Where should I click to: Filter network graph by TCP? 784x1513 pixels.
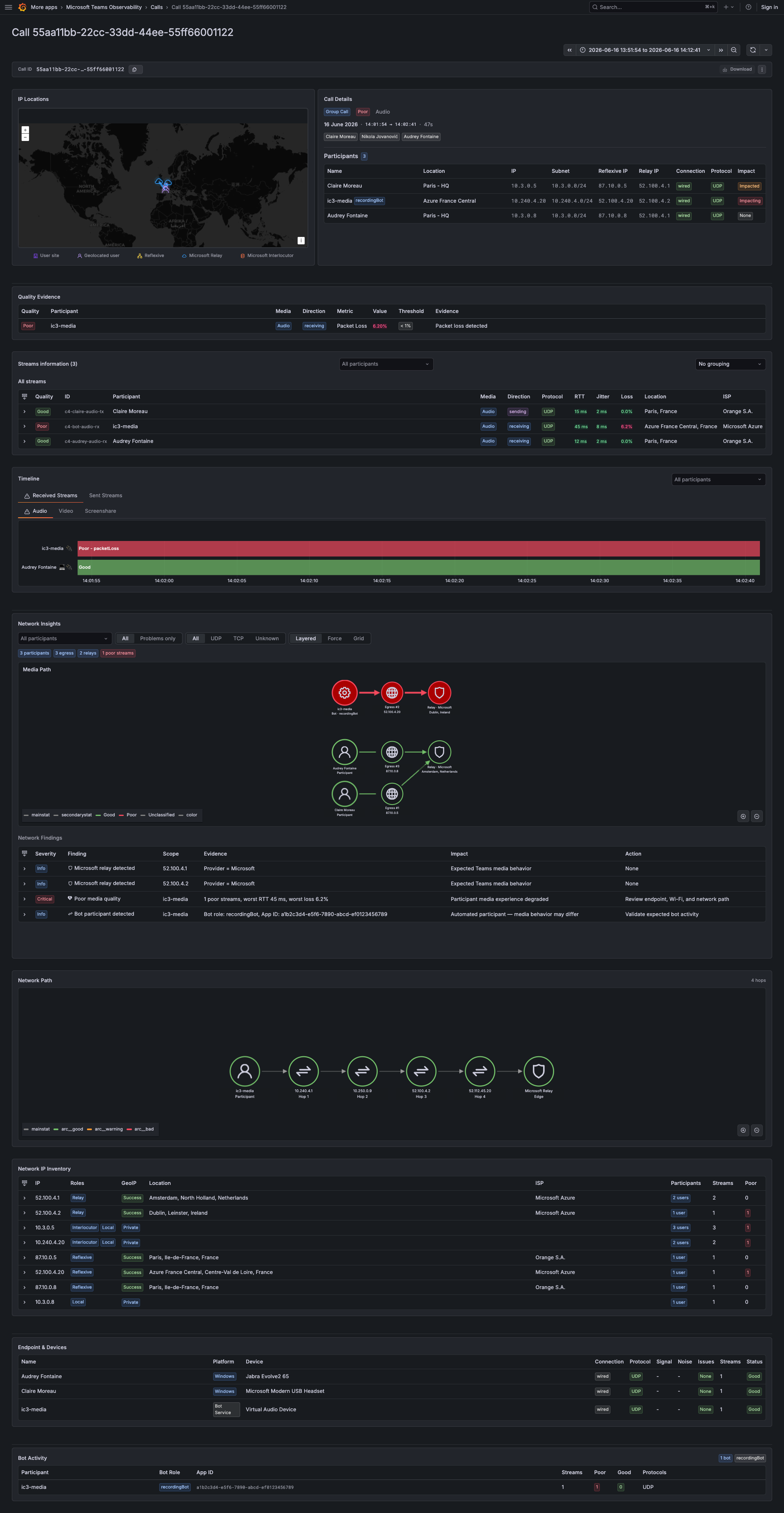tap(238, 639)
